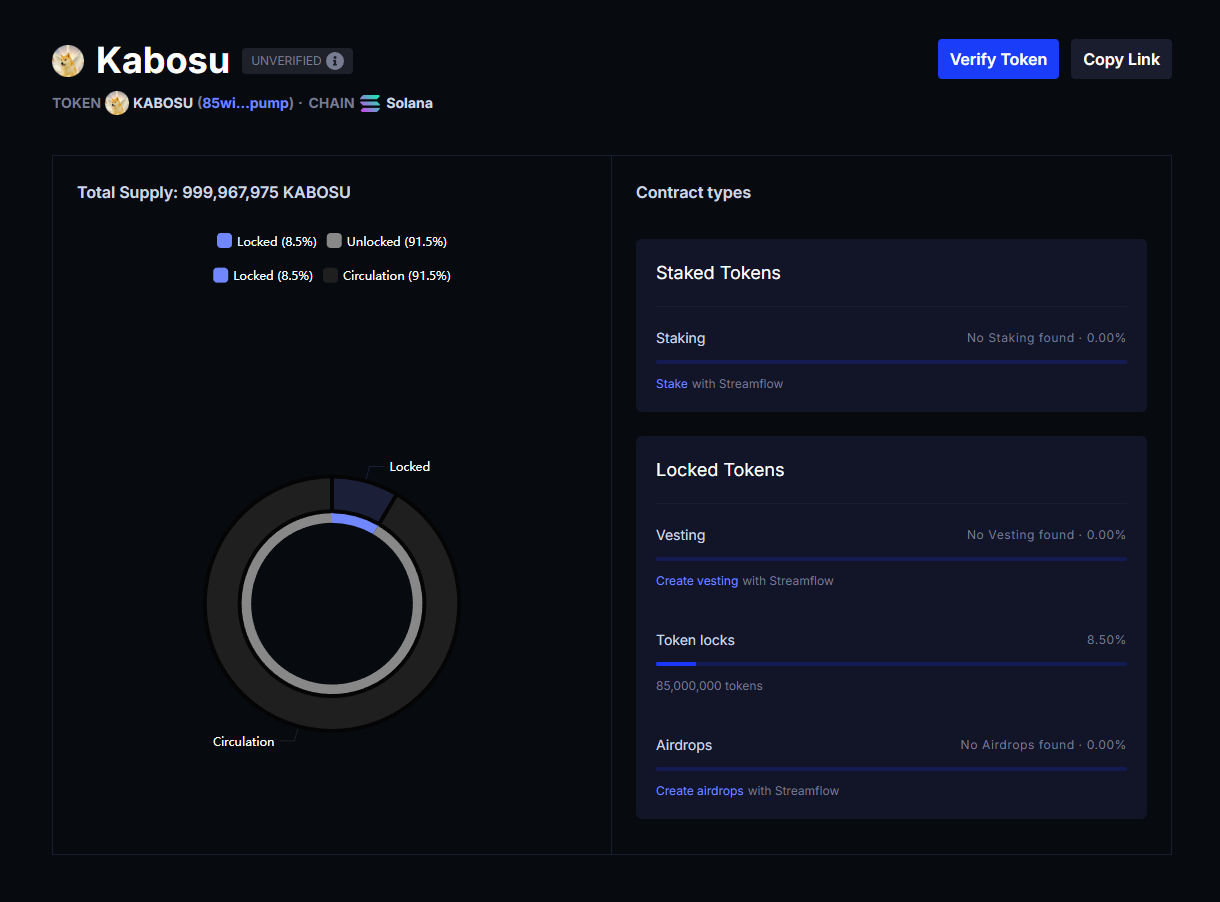1220x902 pixels.
Task: Select the Airdrops entry
Action: click(x=684, y=745)
